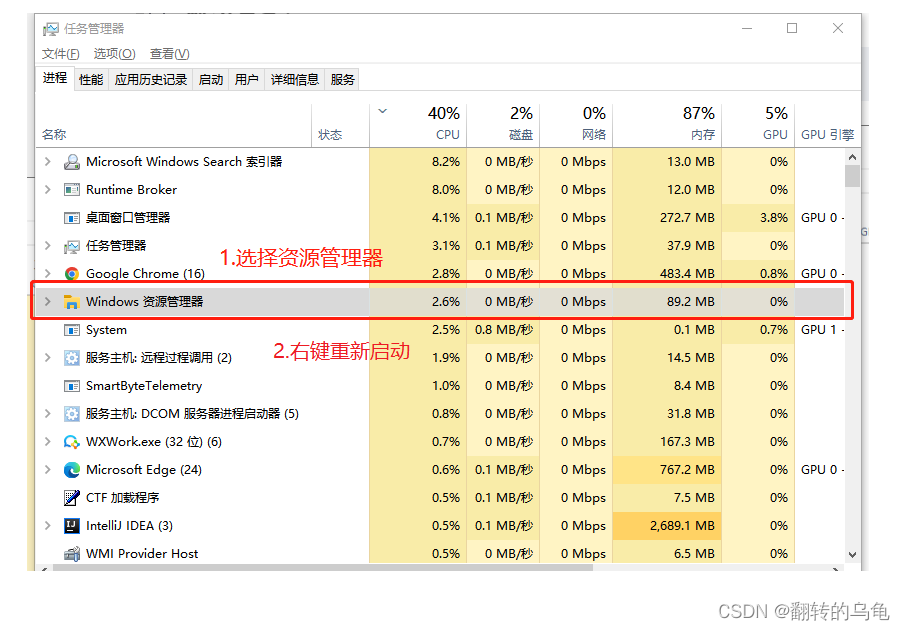Expand the Windows 资源管理器 row
Image resolution: width=905 pixels, height=630 pixels.
tap(48, 302)
